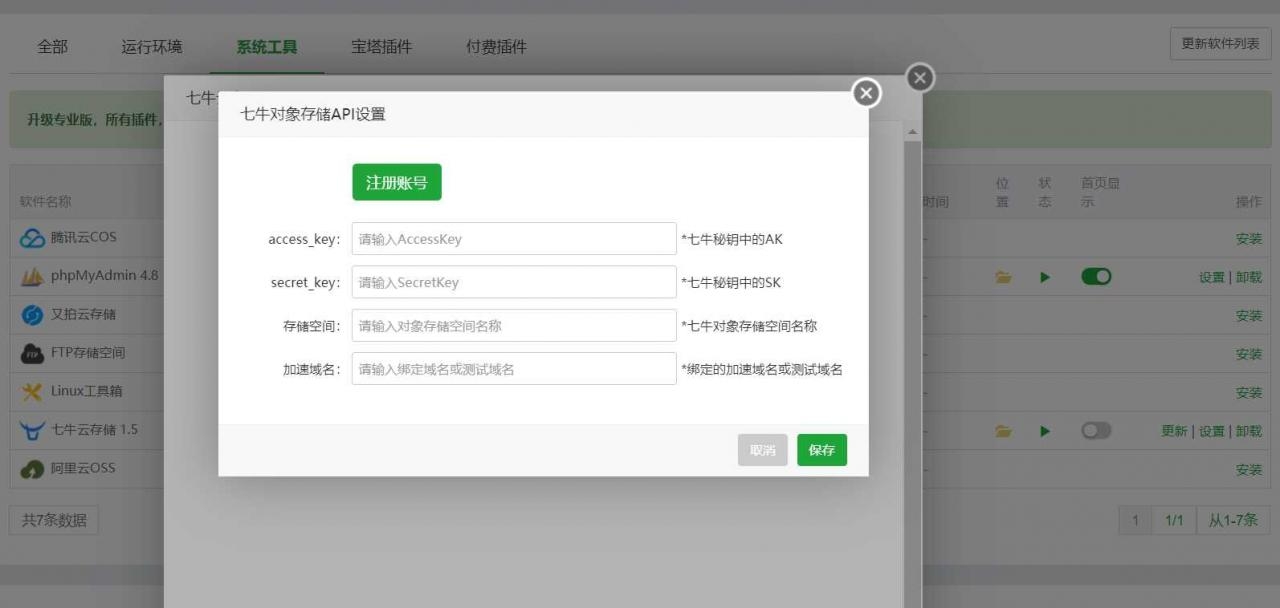The height and width of the screenshot is (608, 1280).
Task: Click the 阿里云OSS icon
Action: 32,469
